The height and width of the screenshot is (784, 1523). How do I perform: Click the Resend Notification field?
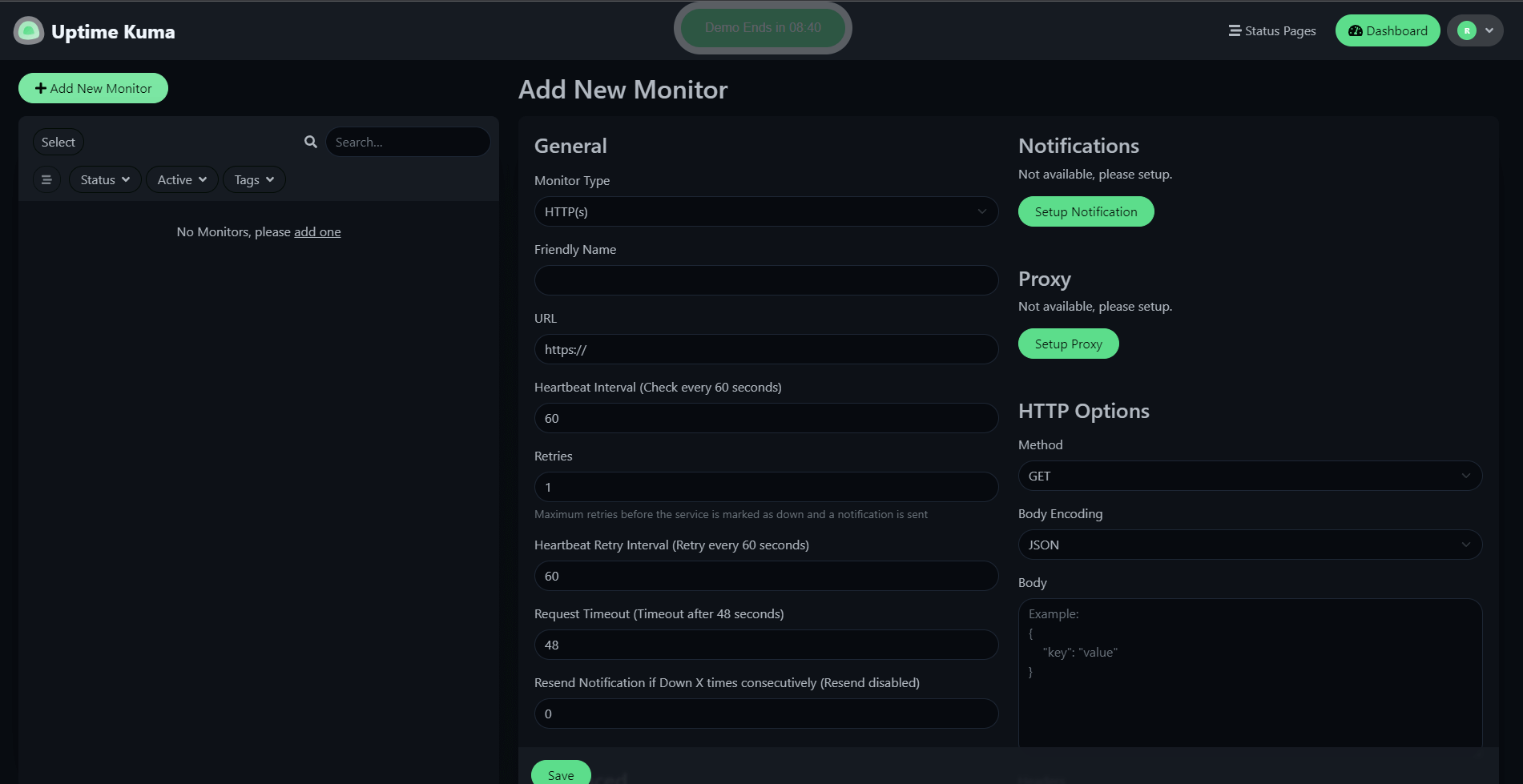click(766, 714)
